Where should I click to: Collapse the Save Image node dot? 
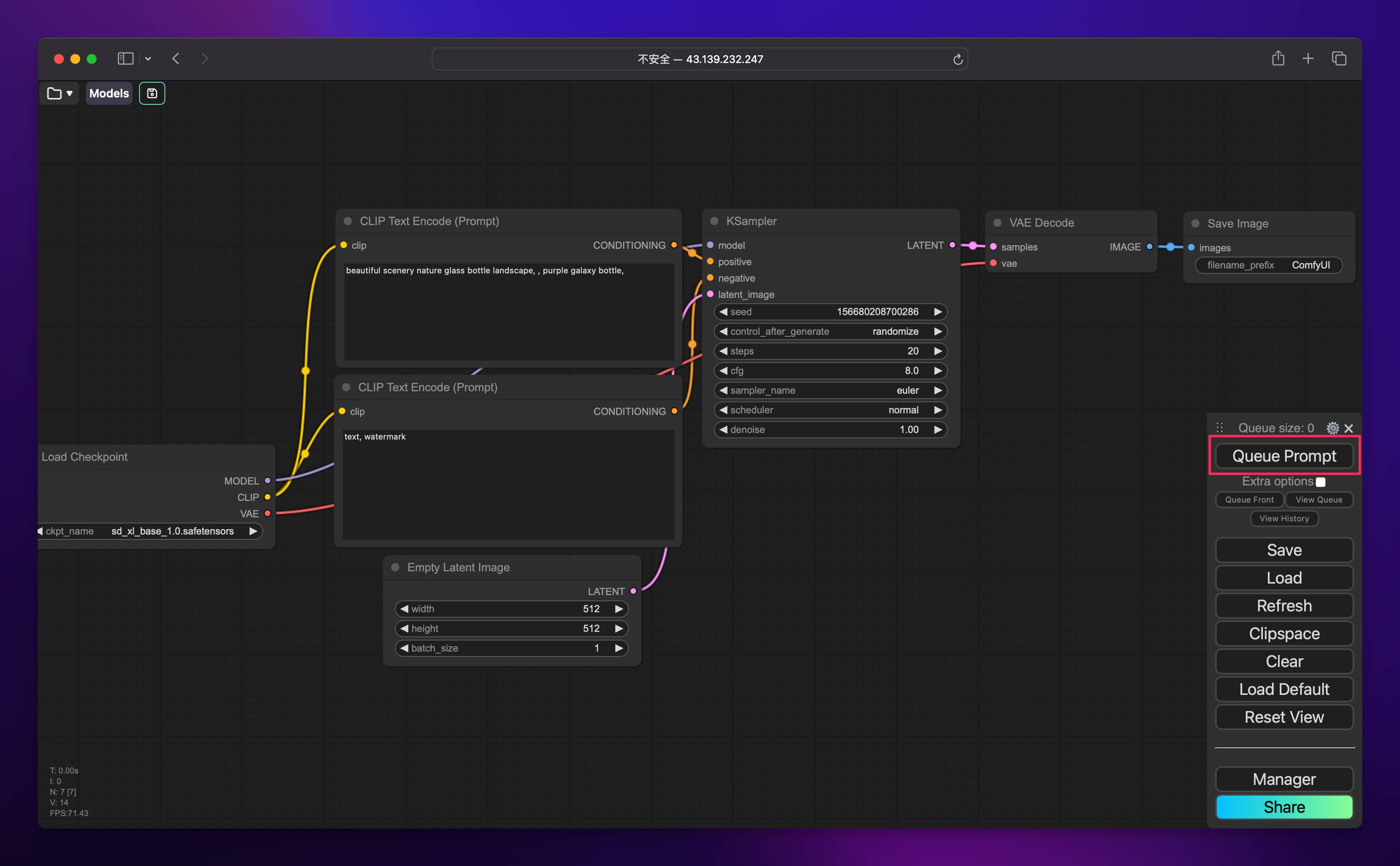[x=1195, y=224]
